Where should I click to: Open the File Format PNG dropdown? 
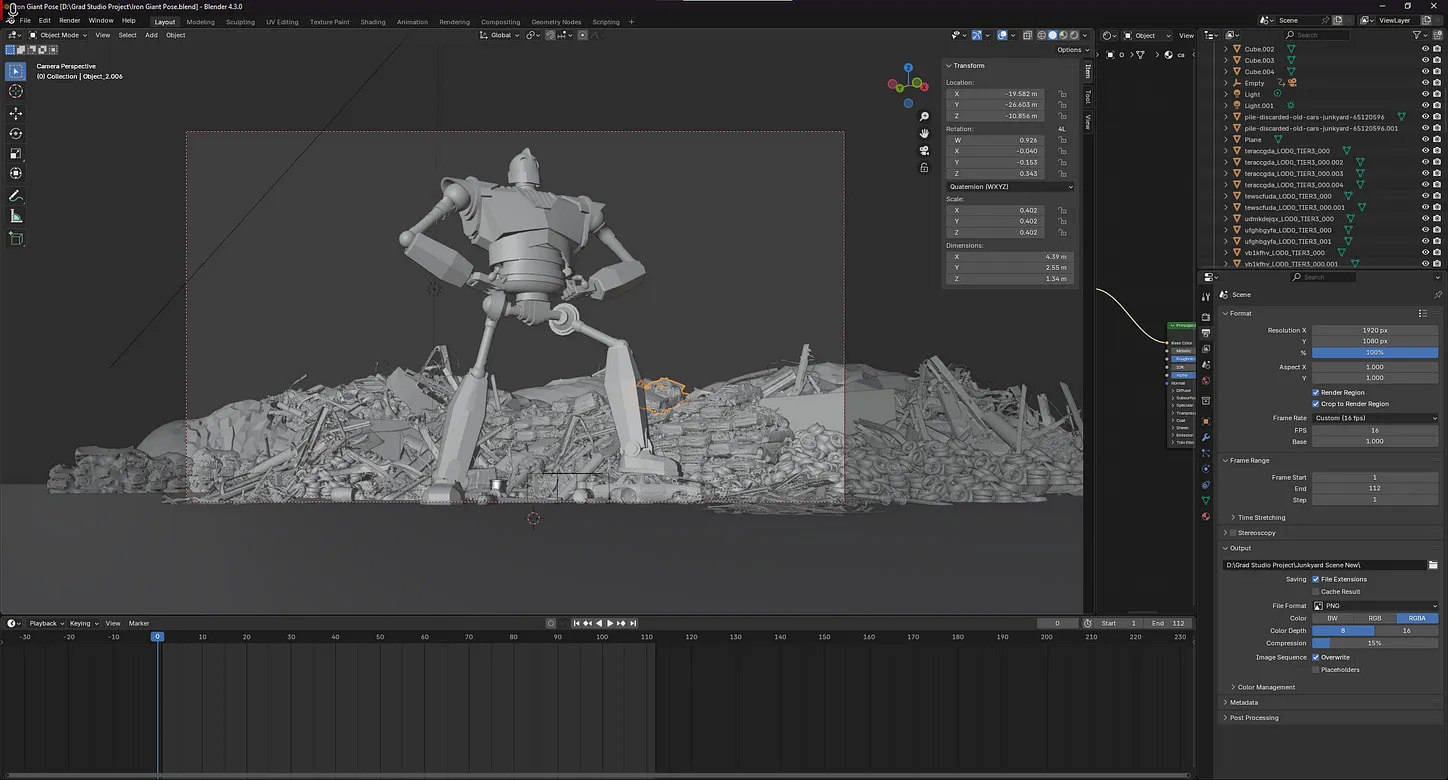pyautogui.click(x=1375, y=606)
